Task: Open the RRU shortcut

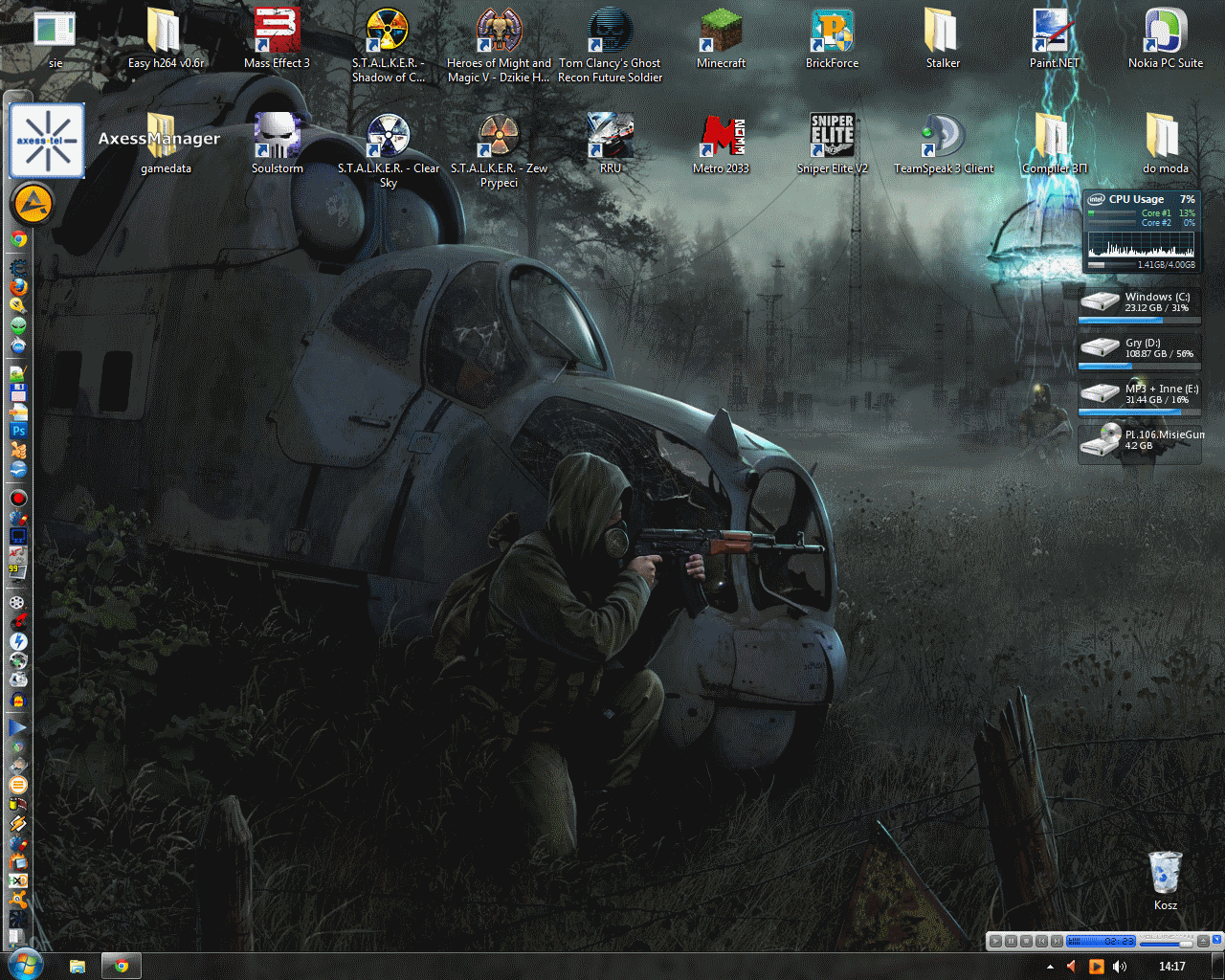Action: (x=610, y=145)
